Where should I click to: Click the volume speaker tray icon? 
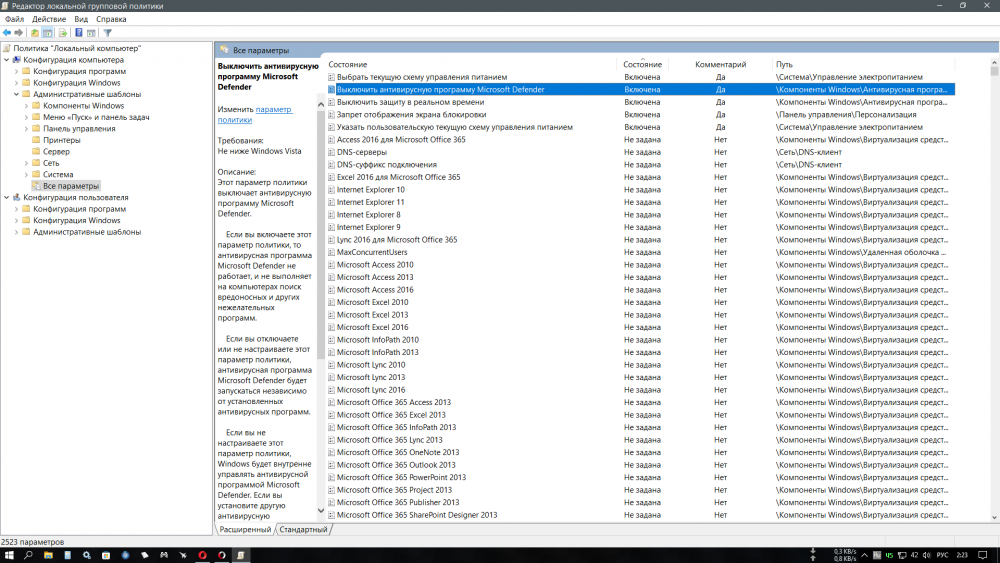pos(926,555)
